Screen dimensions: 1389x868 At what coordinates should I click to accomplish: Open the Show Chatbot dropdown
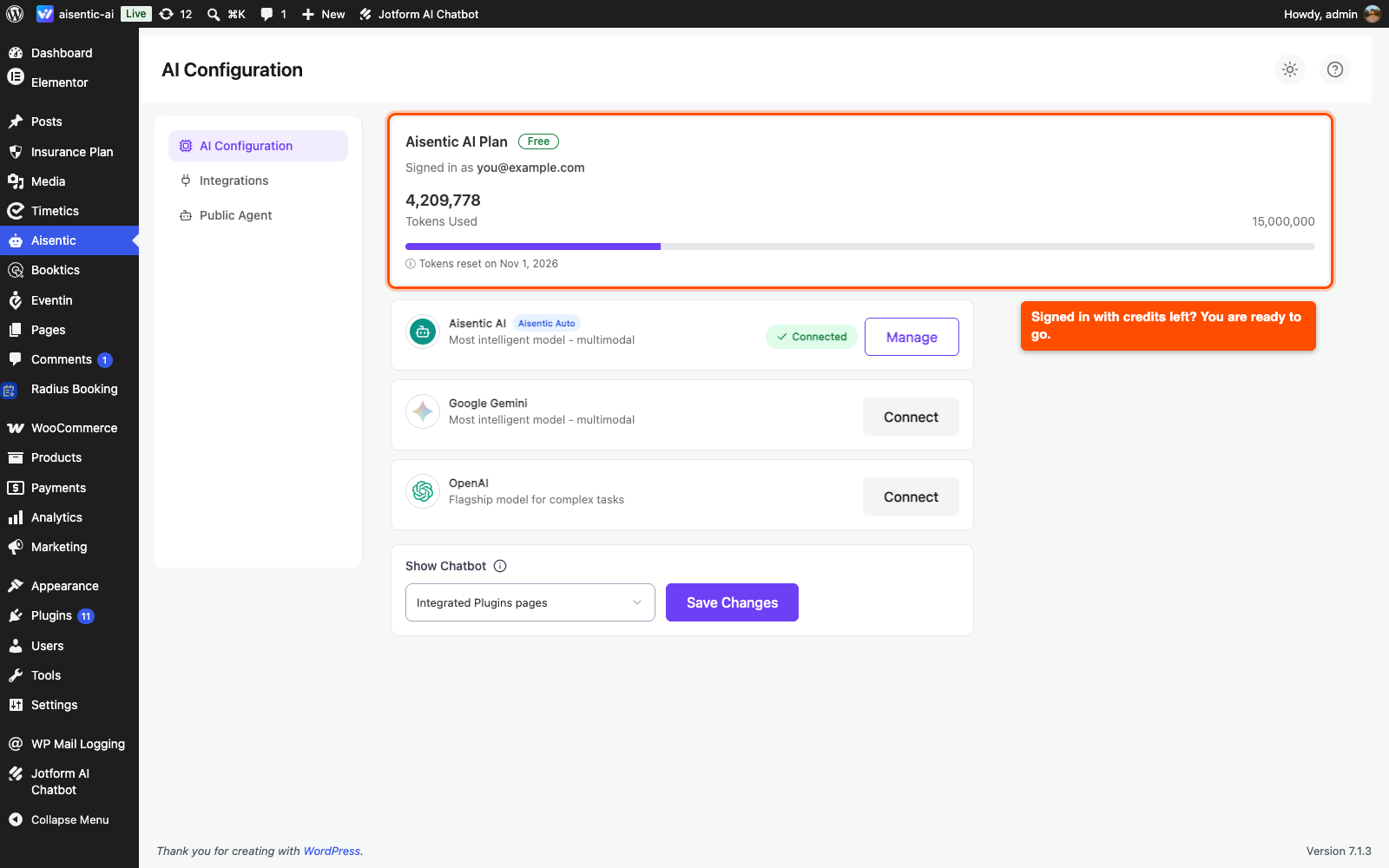click(530, 602)
